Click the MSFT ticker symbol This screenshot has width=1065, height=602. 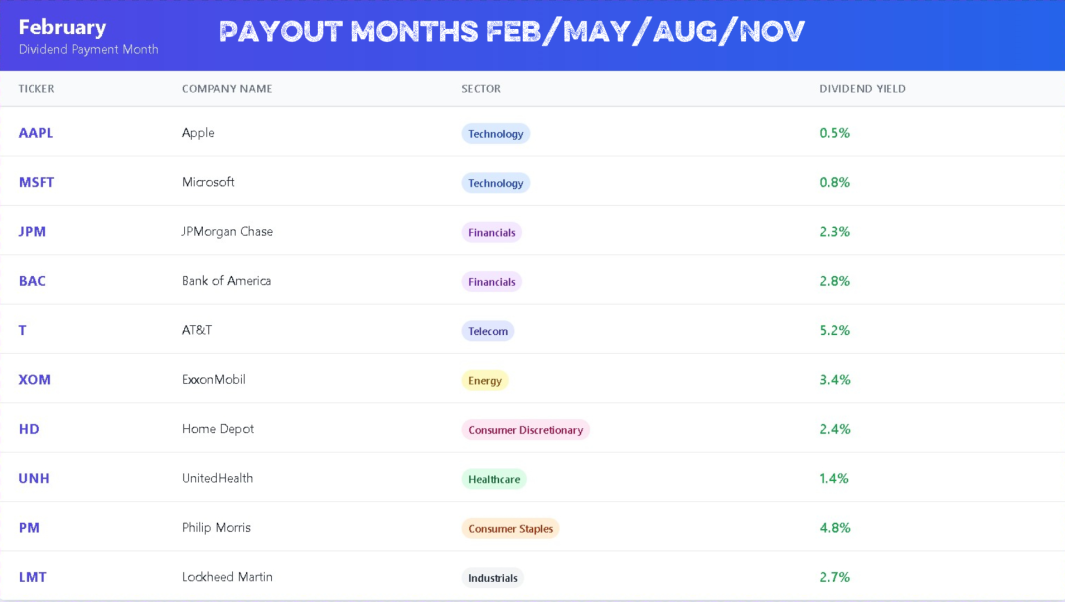tap(36, 182)
